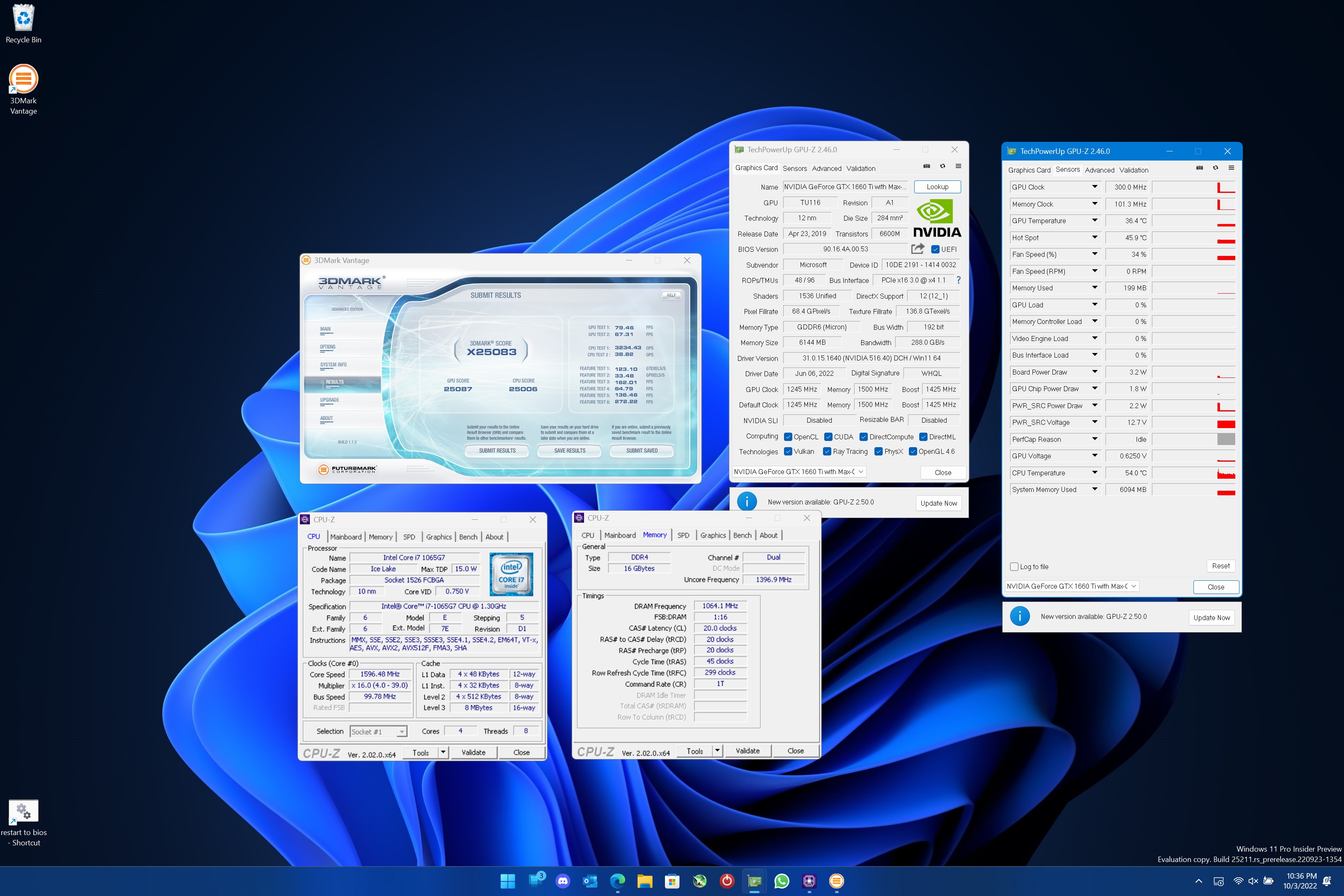
Task: Click the volume muted icon in system tray
Action: click(x=1253, y=881)
